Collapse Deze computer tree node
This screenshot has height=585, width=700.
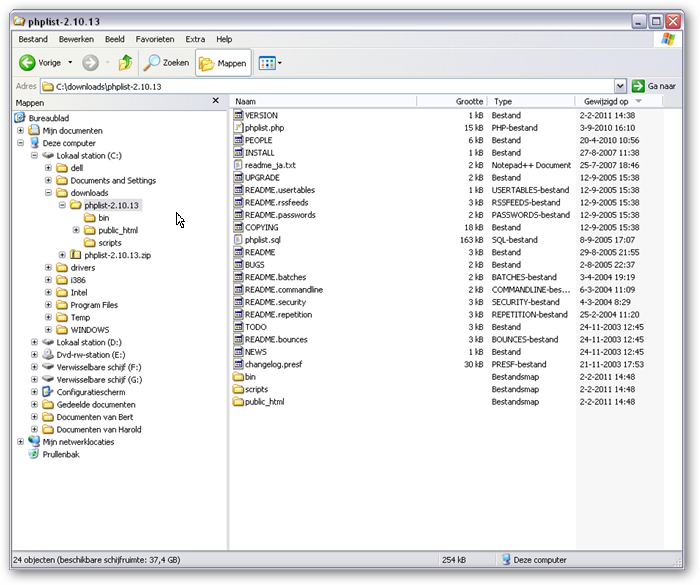click(x=21, y=143)
